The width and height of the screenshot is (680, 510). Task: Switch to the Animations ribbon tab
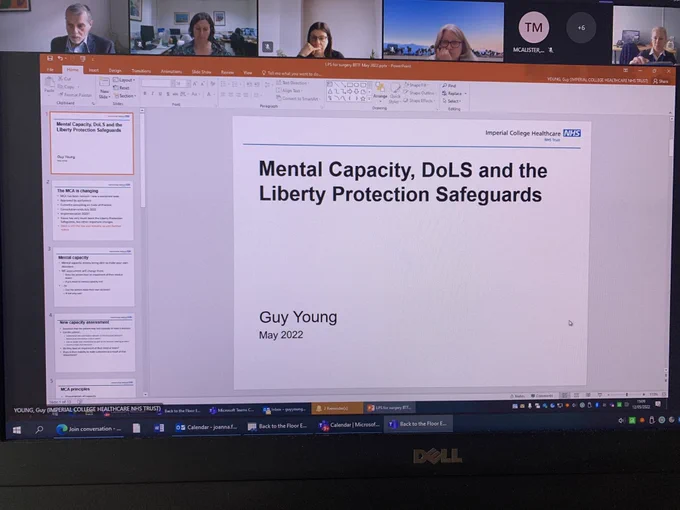click(x=171, y=71)
